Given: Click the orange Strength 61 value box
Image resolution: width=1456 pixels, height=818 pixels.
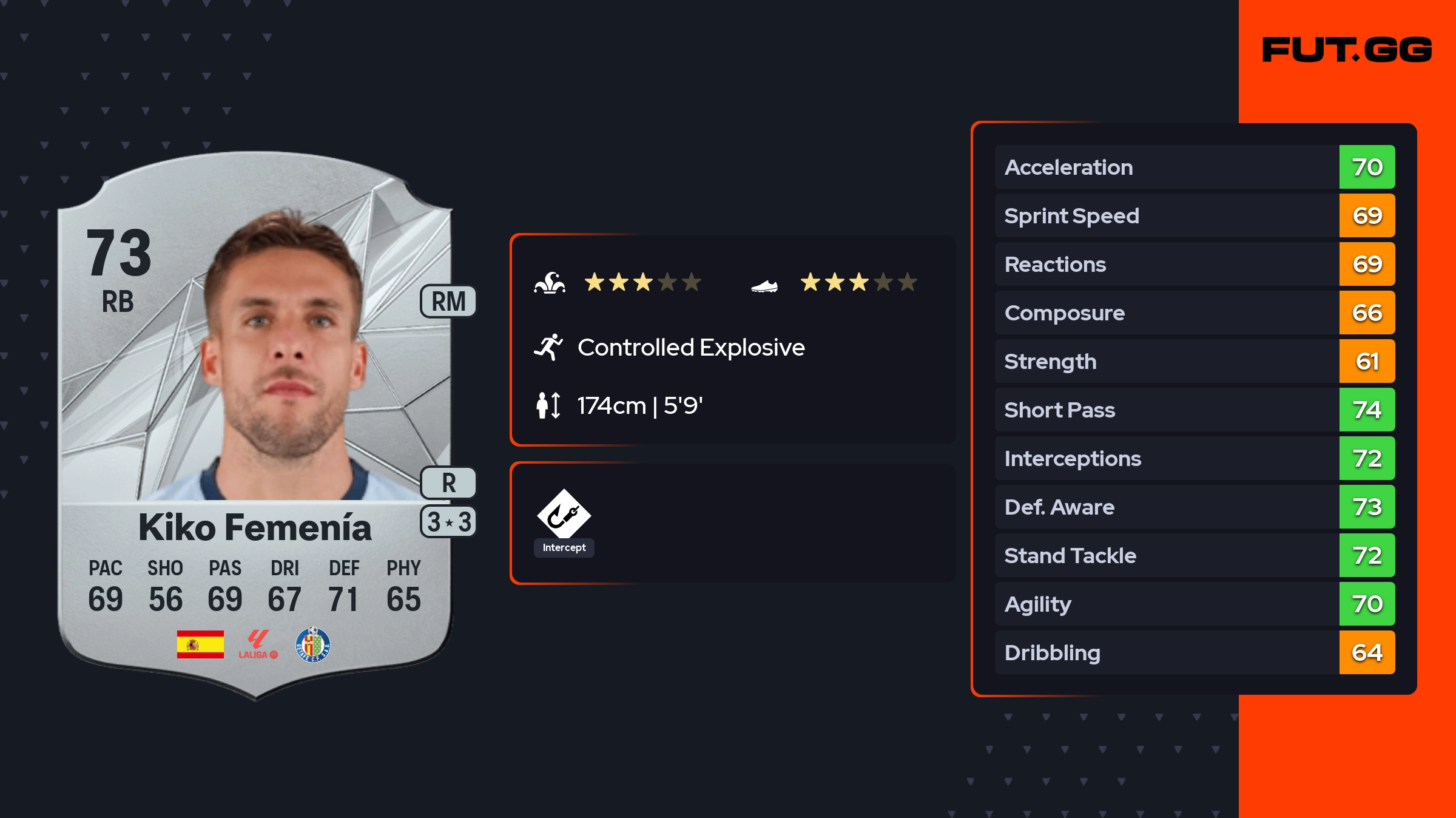Looking at the screenshot, I should 1367,361.
